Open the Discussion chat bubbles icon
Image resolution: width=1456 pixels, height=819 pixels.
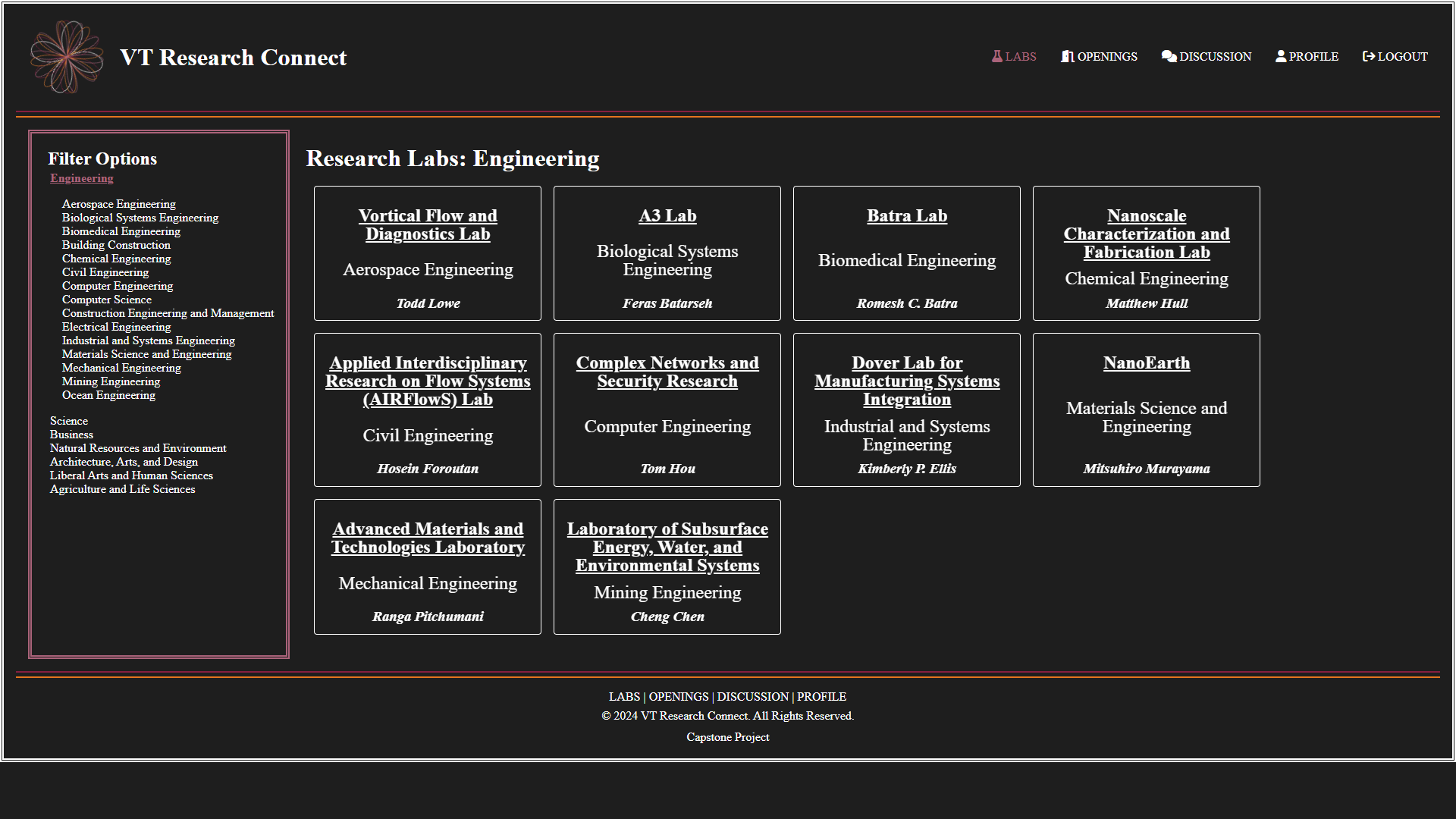[1169, 56]
